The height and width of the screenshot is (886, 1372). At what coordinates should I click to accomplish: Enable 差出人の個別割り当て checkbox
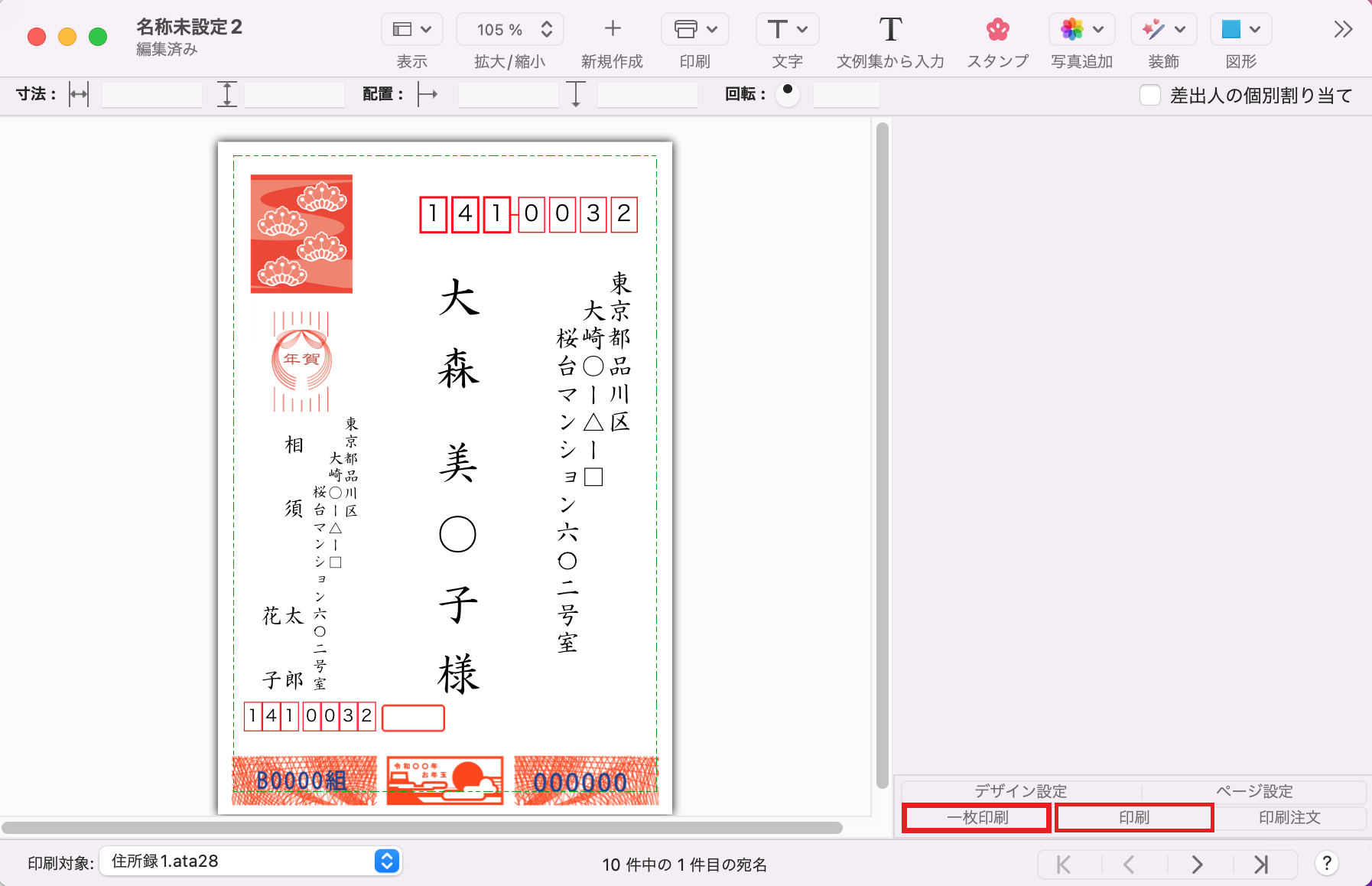coord(1150,95)
